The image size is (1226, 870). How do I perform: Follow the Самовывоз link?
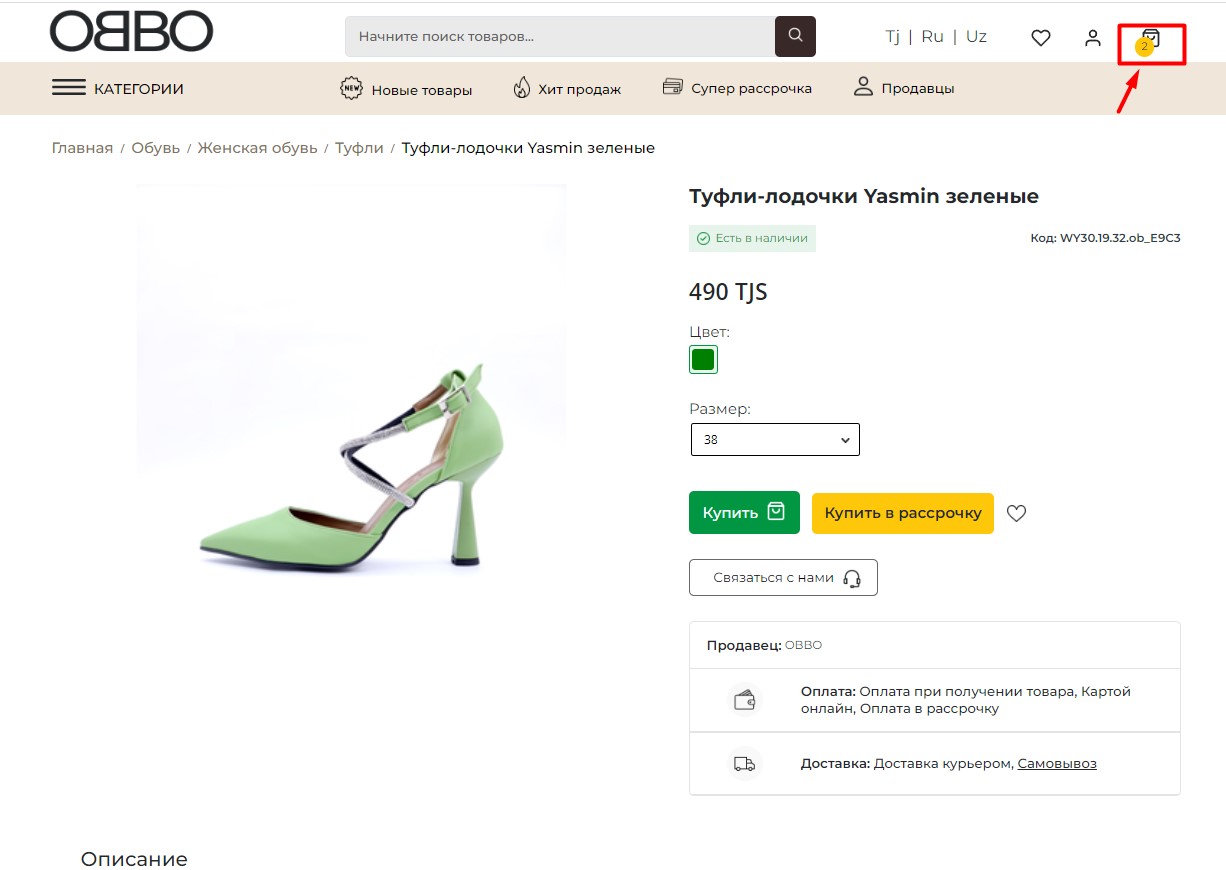pyautogui.click(x=1056, y=764)
